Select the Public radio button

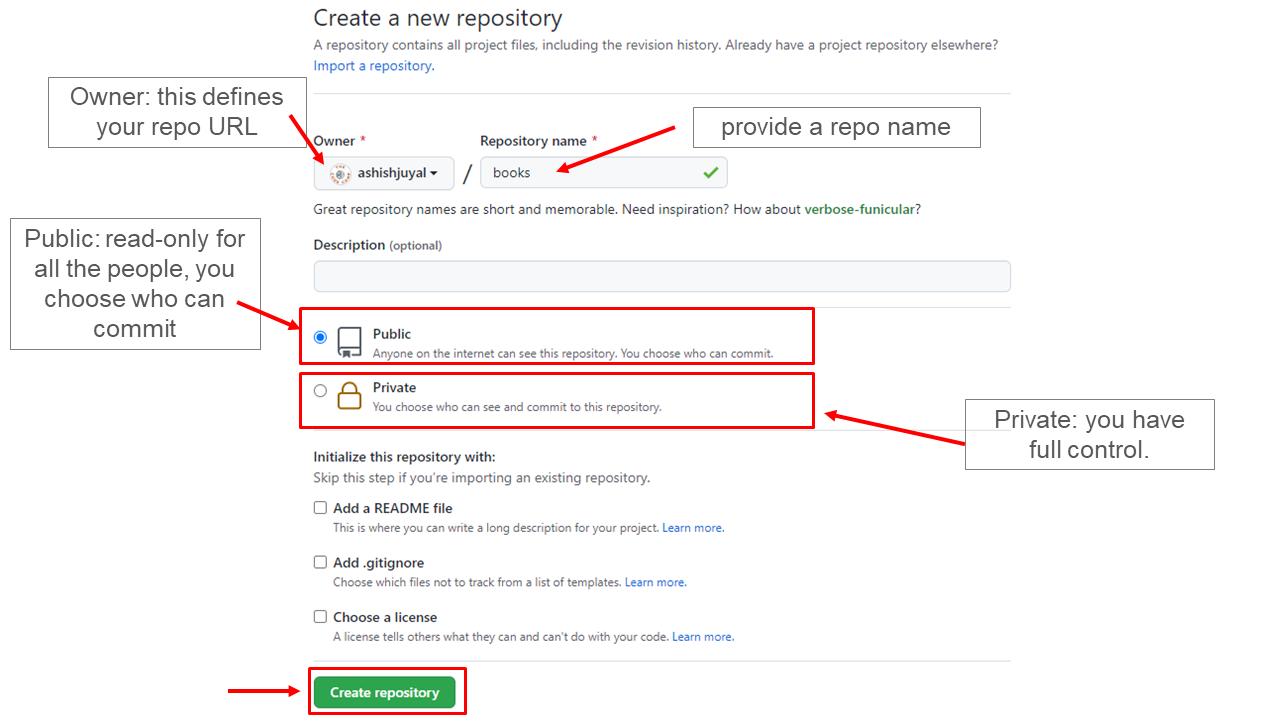click(x=320, y=337)
